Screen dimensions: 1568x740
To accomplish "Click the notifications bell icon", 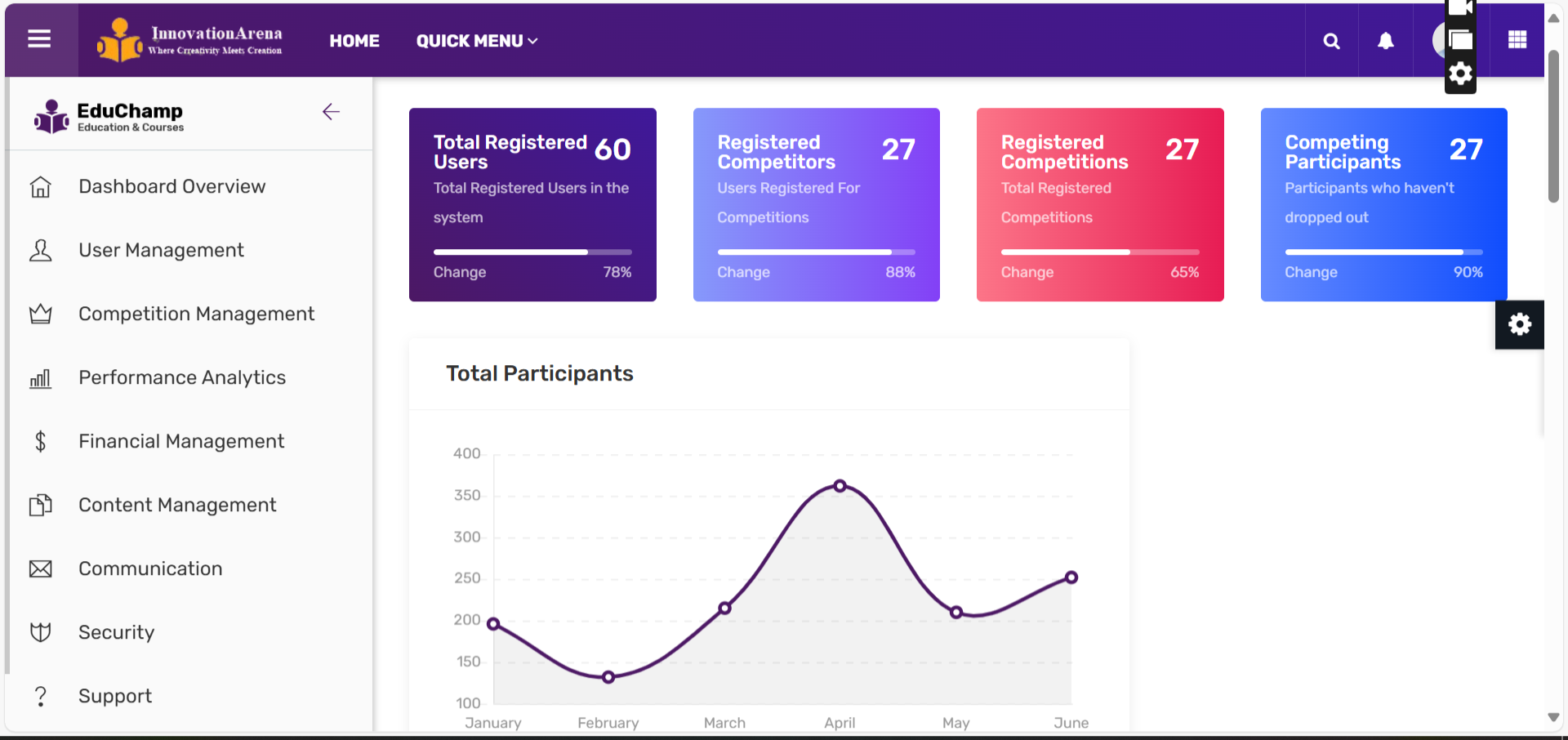I will 1386,40.
